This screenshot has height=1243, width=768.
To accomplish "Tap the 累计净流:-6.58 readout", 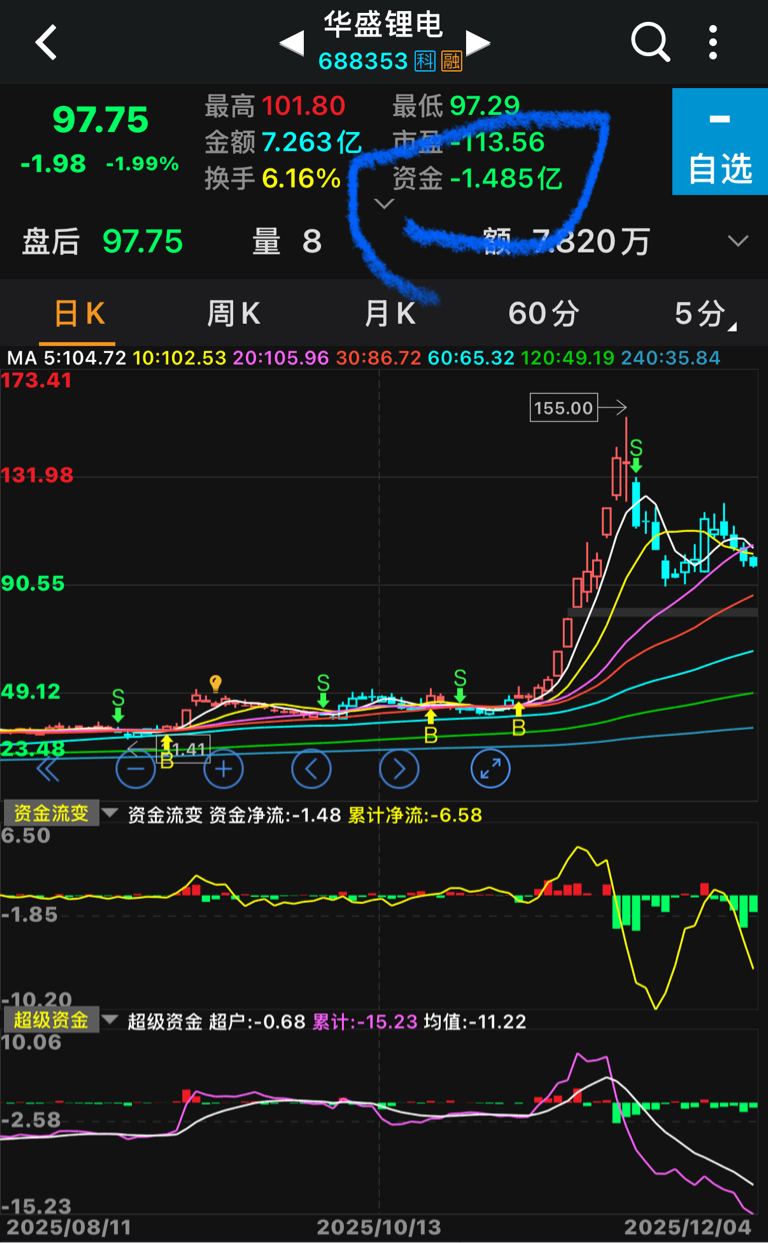I will (415, 815).
